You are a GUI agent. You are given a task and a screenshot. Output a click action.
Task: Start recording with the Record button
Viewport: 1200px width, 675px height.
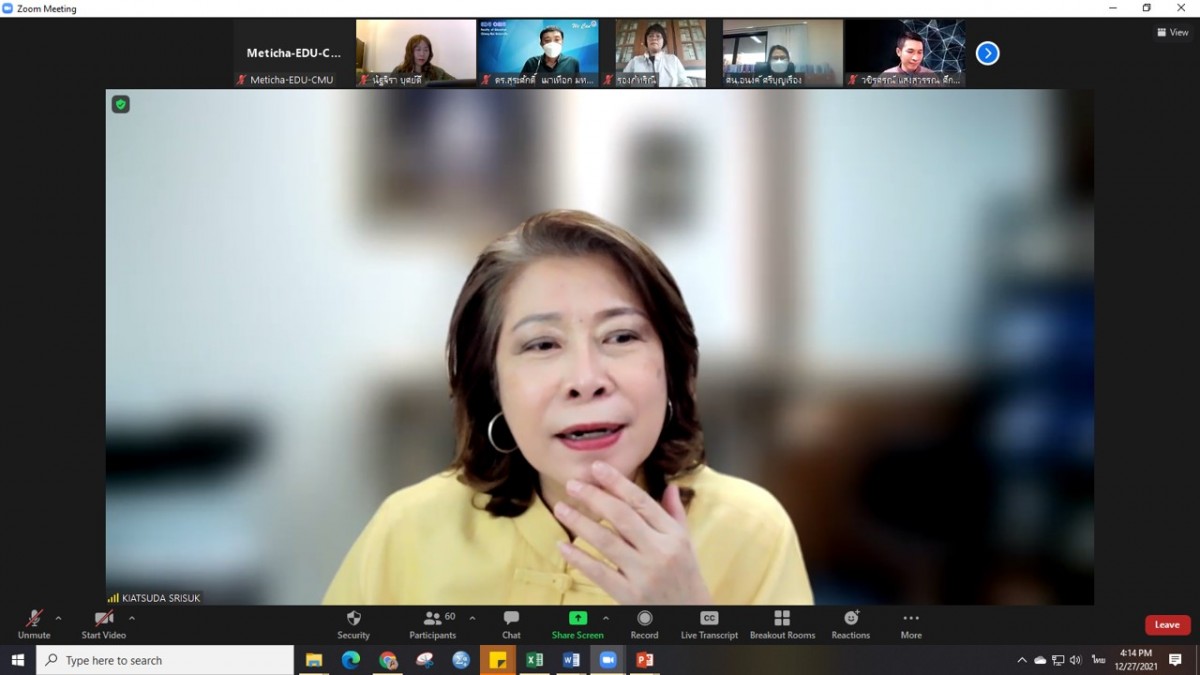pyautogui.click(x=644, y=625)
